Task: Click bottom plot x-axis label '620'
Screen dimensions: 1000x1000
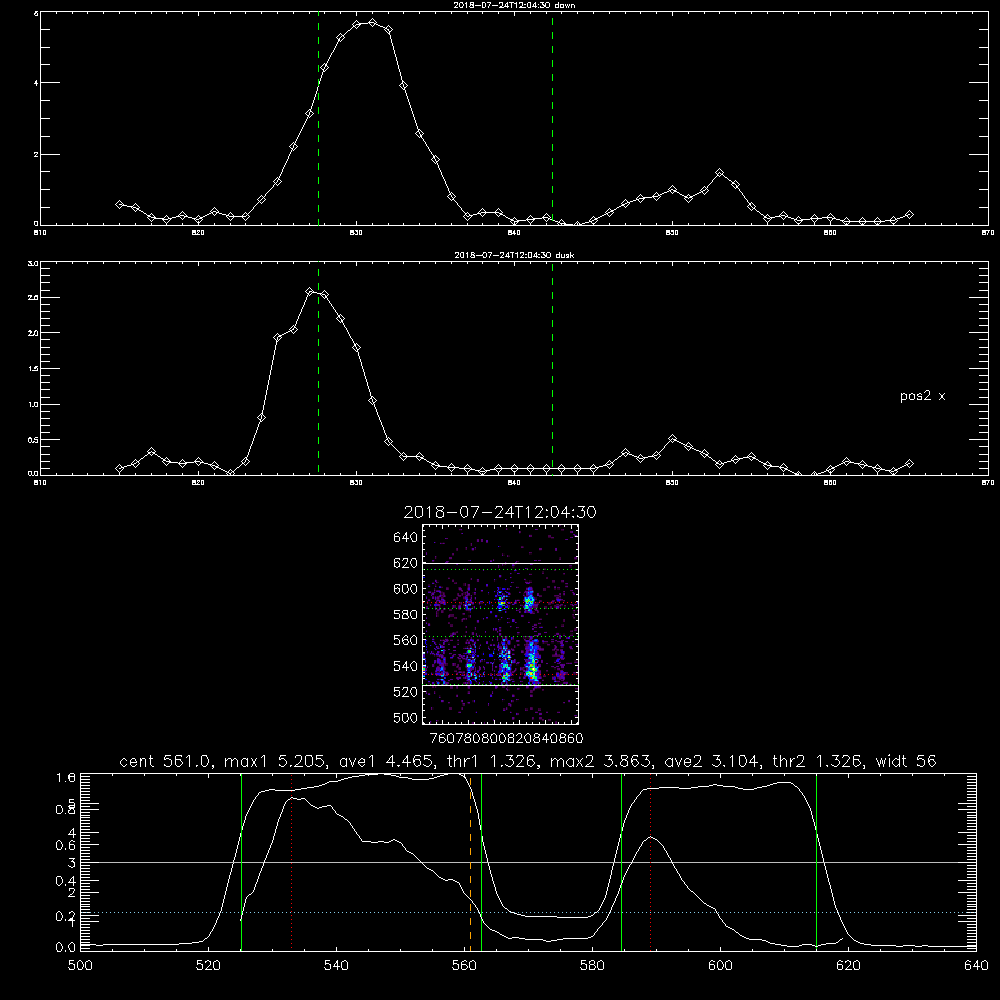Action: (x=848, y=966)
